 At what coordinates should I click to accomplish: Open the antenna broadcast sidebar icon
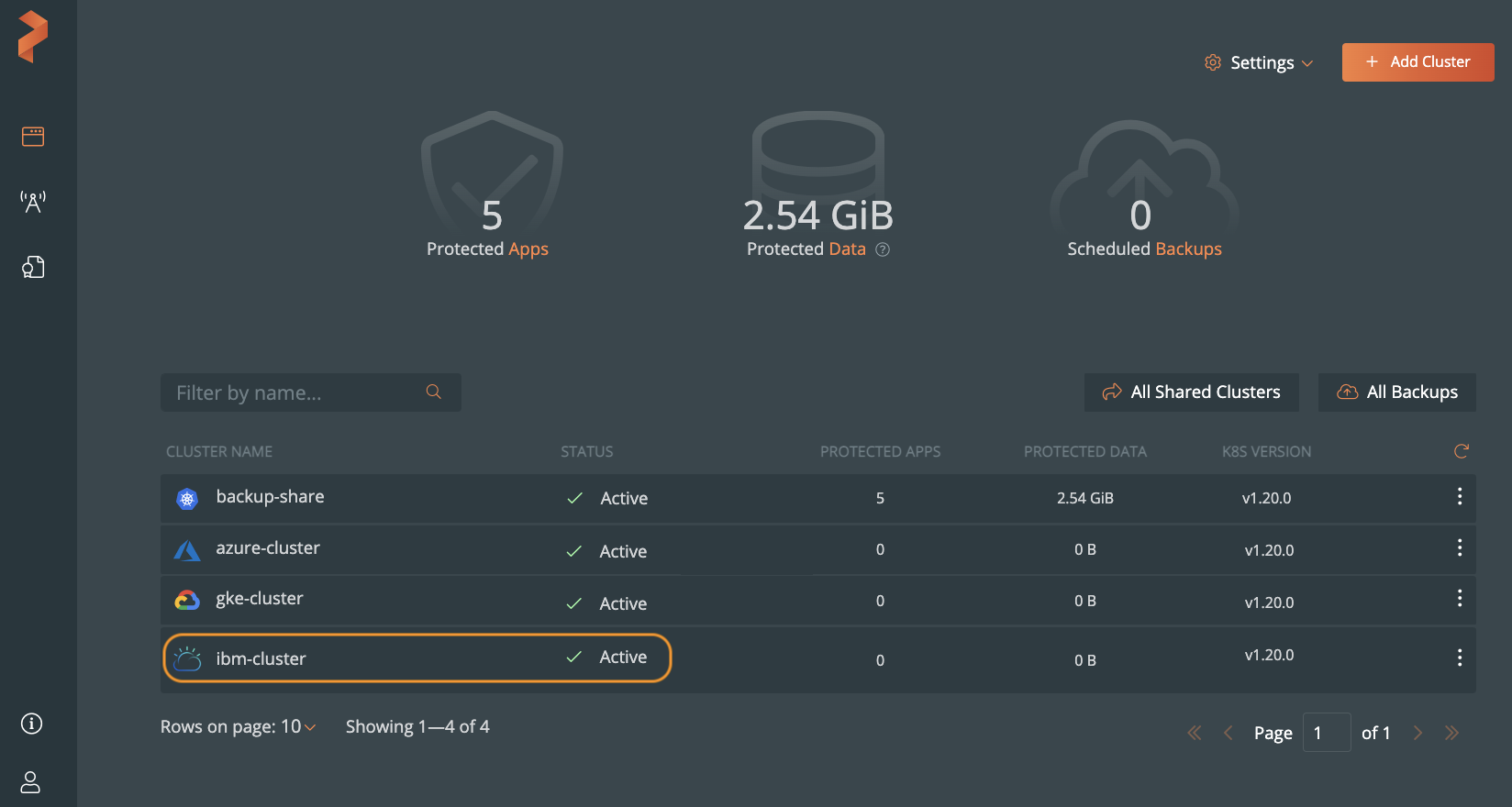pos(33,202)
